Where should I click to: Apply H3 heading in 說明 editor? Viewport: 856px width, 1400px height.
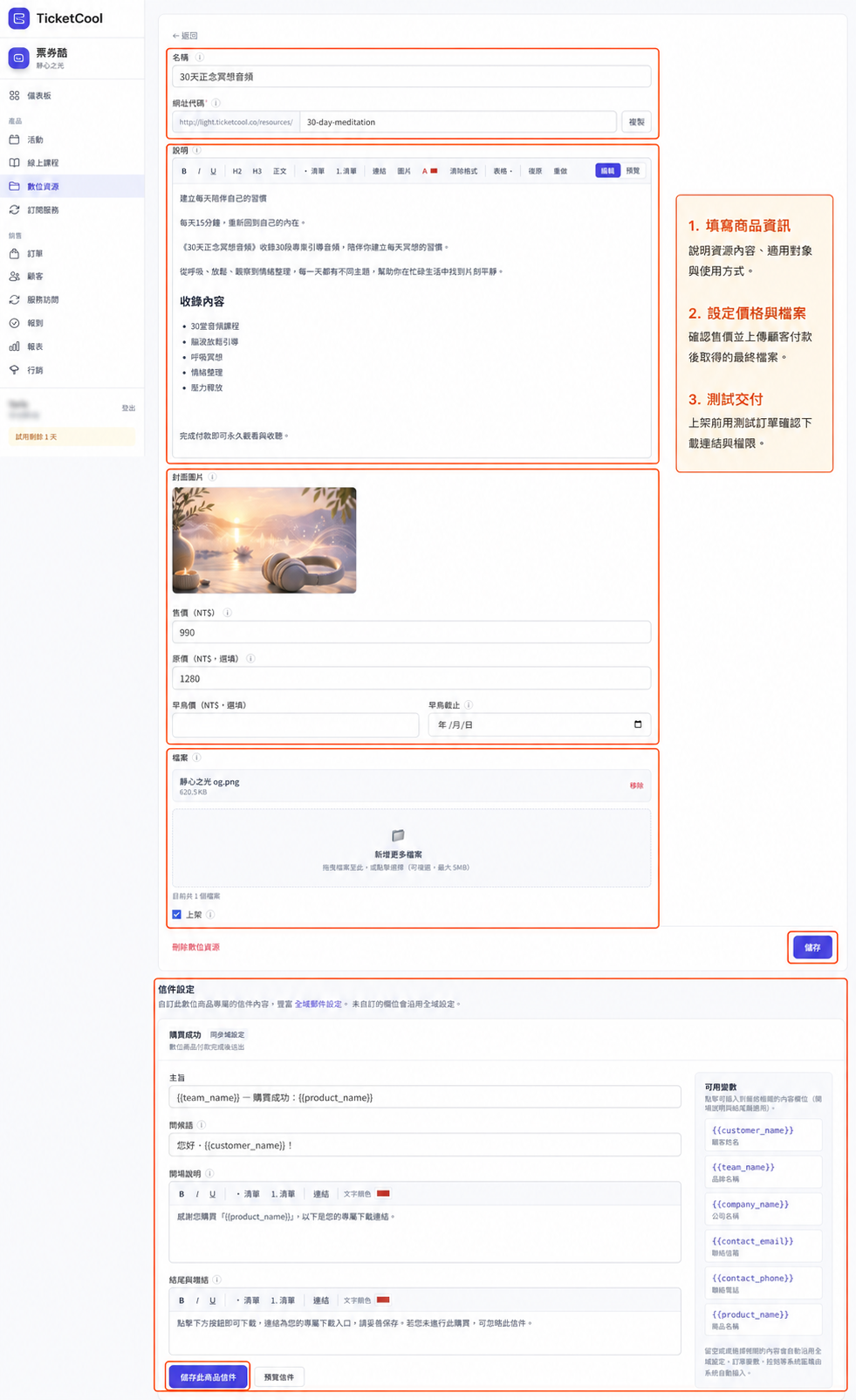point(257,171)
